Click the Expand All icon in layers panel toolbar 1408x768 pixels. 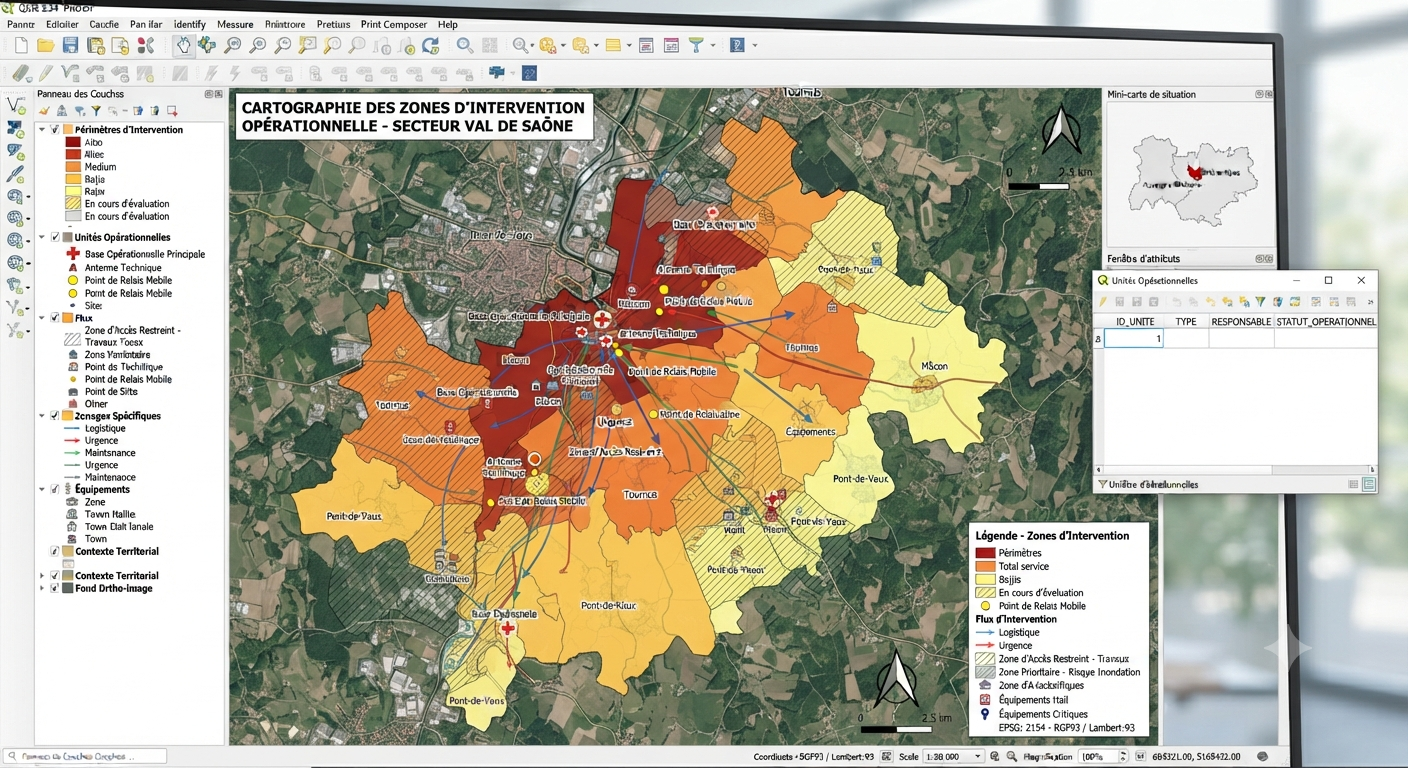(x=139, y=111)
